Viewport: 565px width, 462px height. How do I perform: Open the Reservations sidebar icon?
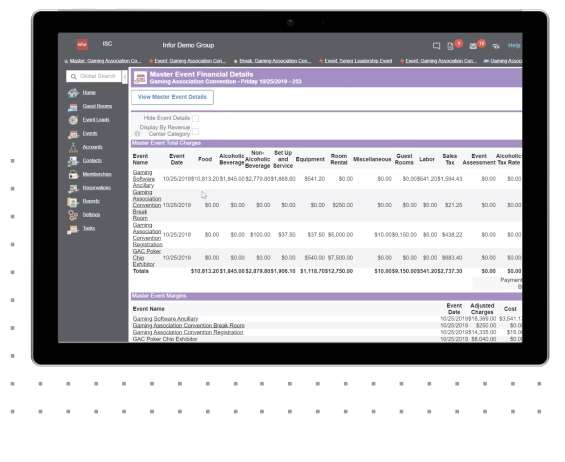[x=73, y=188]
